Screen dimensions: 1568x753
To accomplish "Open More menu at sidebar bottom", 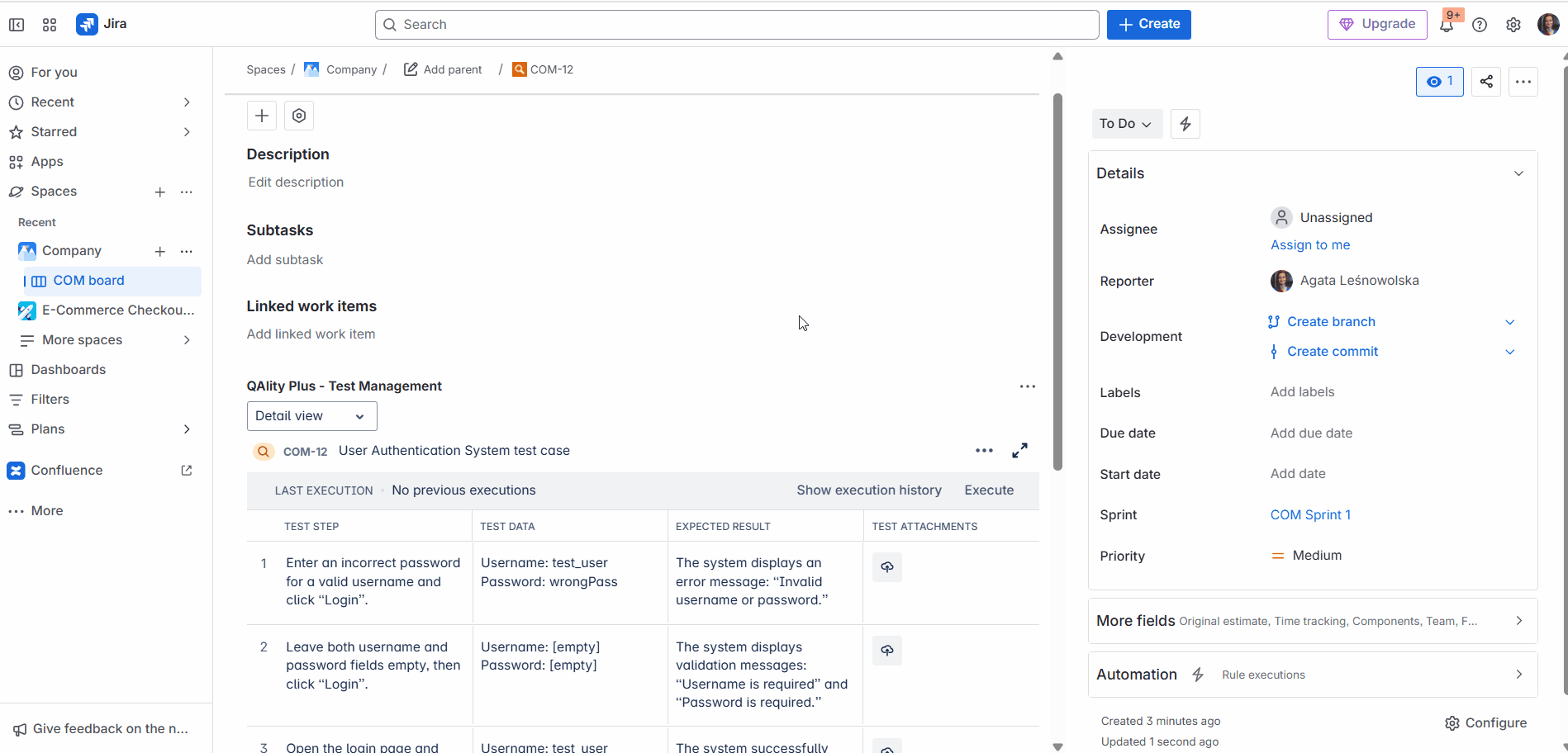I will [36, 511].
